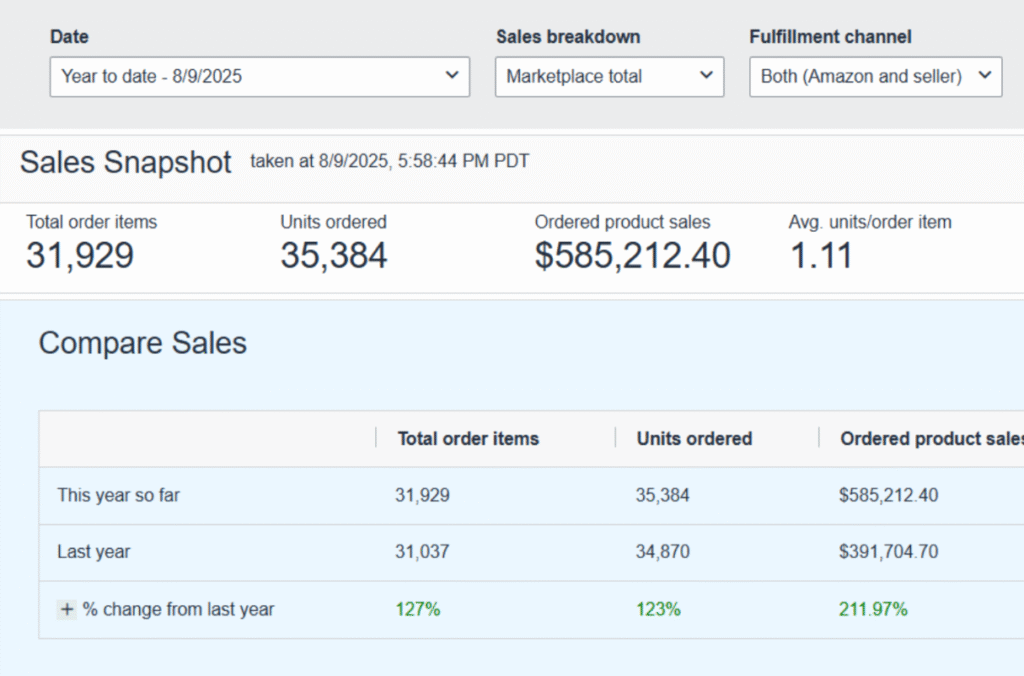Select the This year so far row label
Viewport: 1024px width, 676px height.
(118, 495)
